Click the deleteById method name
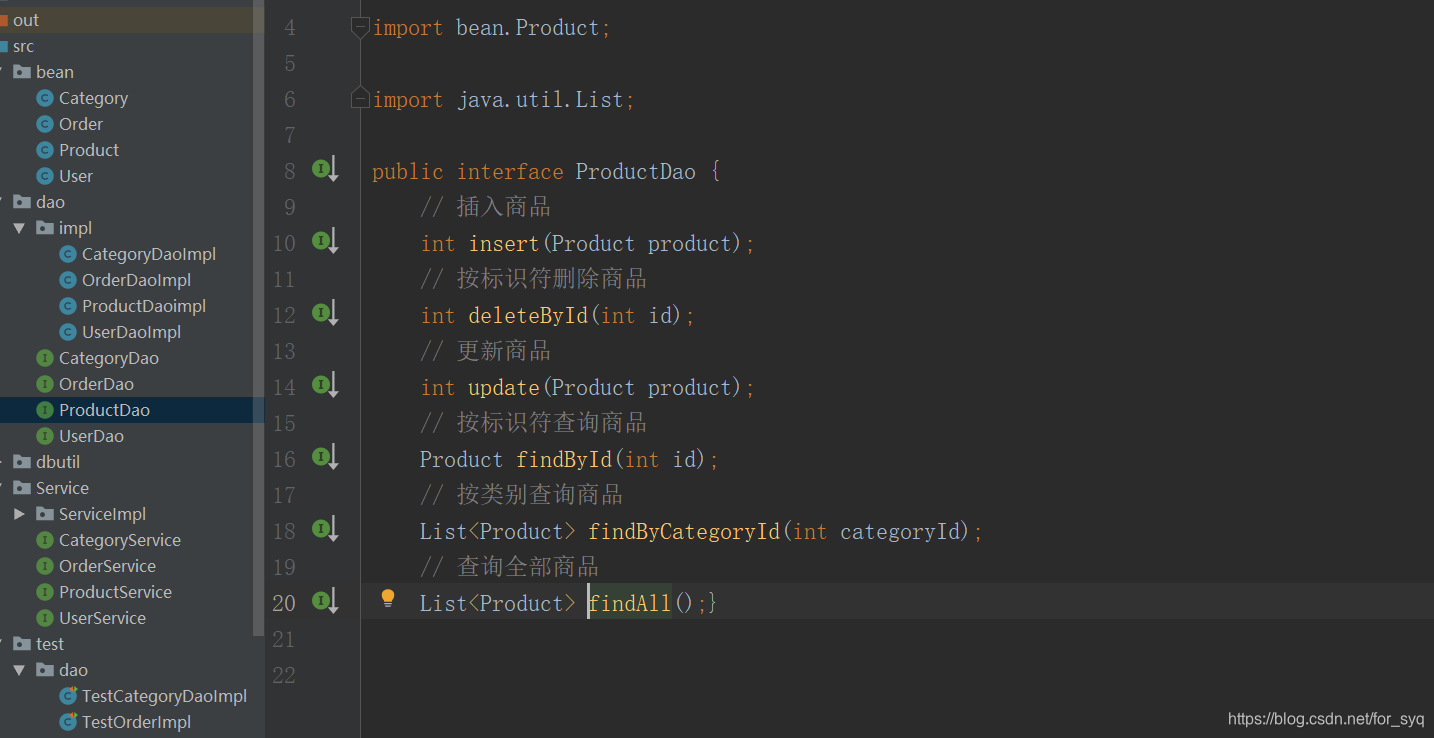The image size is (1434, 738). 529,315
